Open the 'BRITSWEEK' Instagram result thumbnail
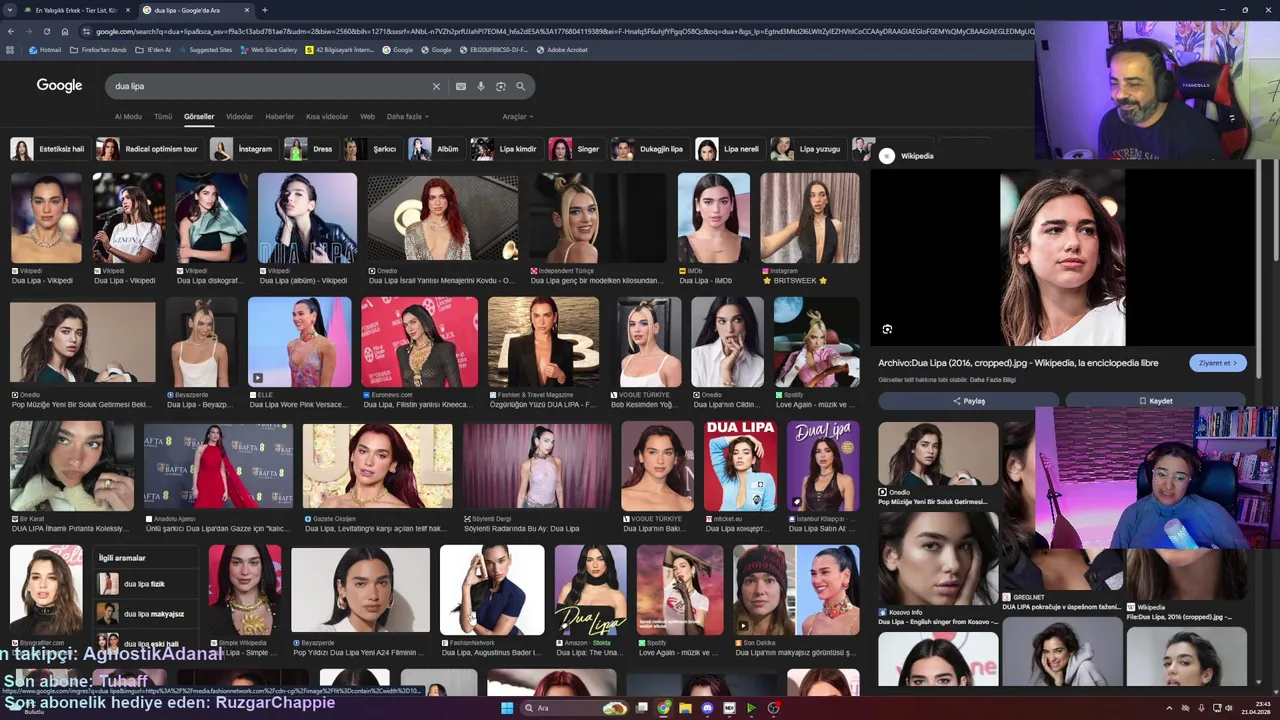Viewport: 1280px width, 720px height. click(809, 218)
